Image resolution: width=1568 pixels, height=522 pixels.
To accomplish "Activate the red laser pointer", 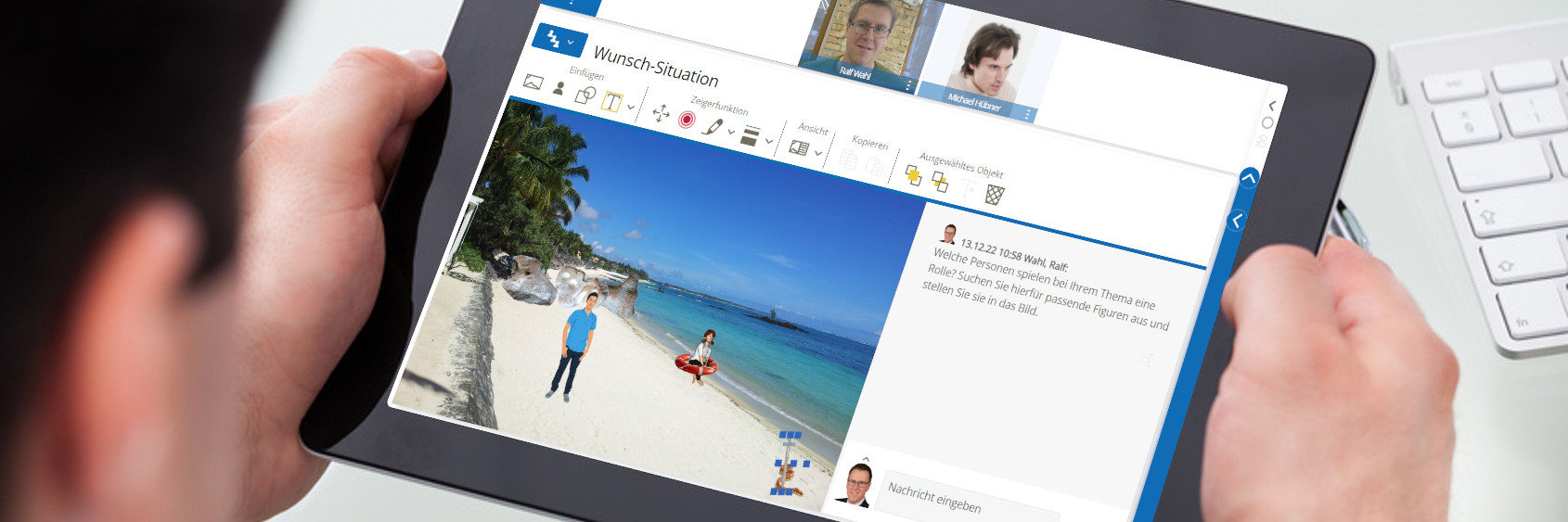I will 687,120.
